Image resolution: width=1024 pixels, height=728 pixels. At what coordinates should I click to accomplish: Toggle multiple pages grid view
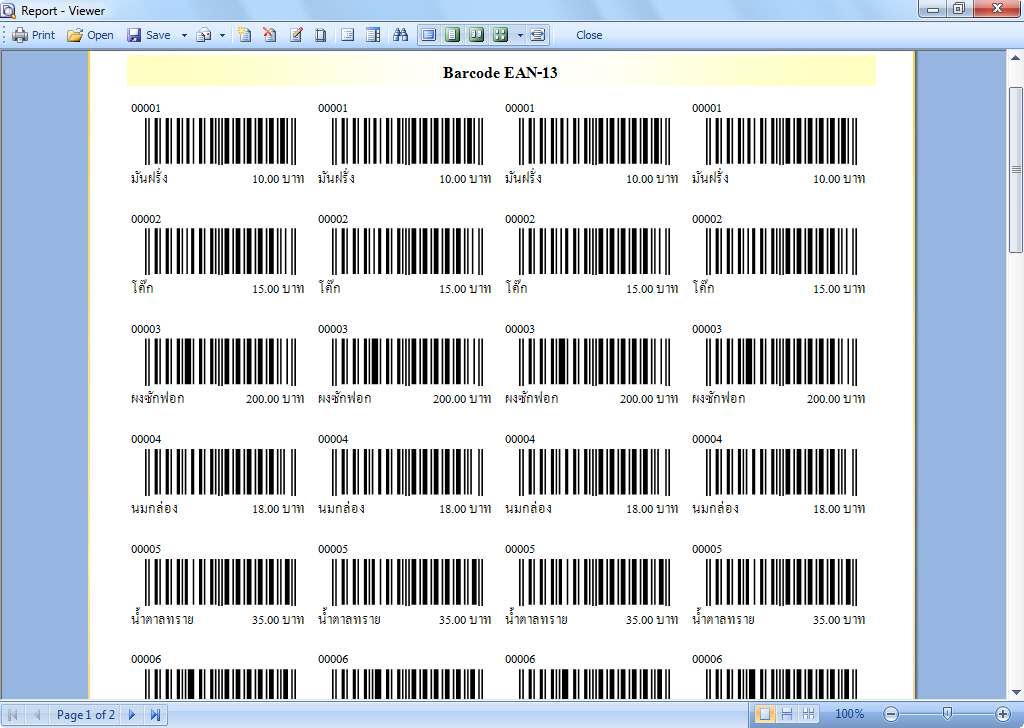click(501, 35)
